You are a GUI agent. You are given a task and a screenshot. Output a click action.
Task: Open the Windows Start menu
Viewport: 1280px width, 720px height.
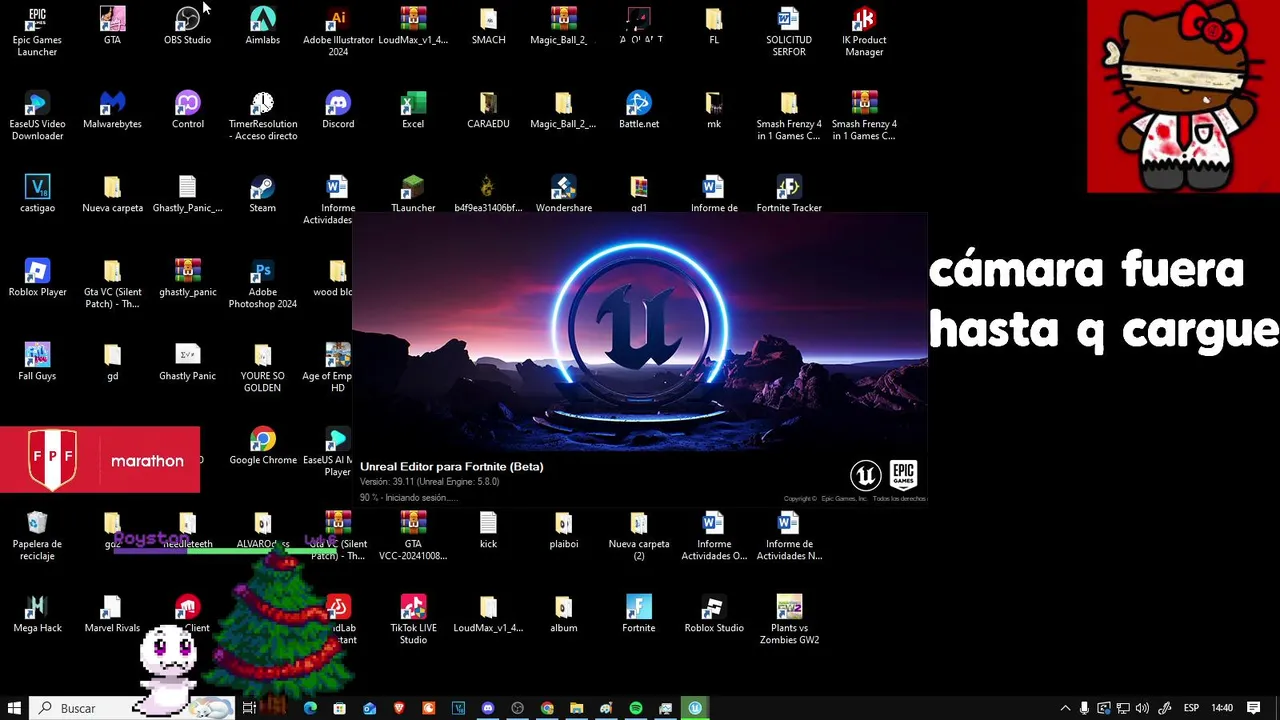click(14, 708)
